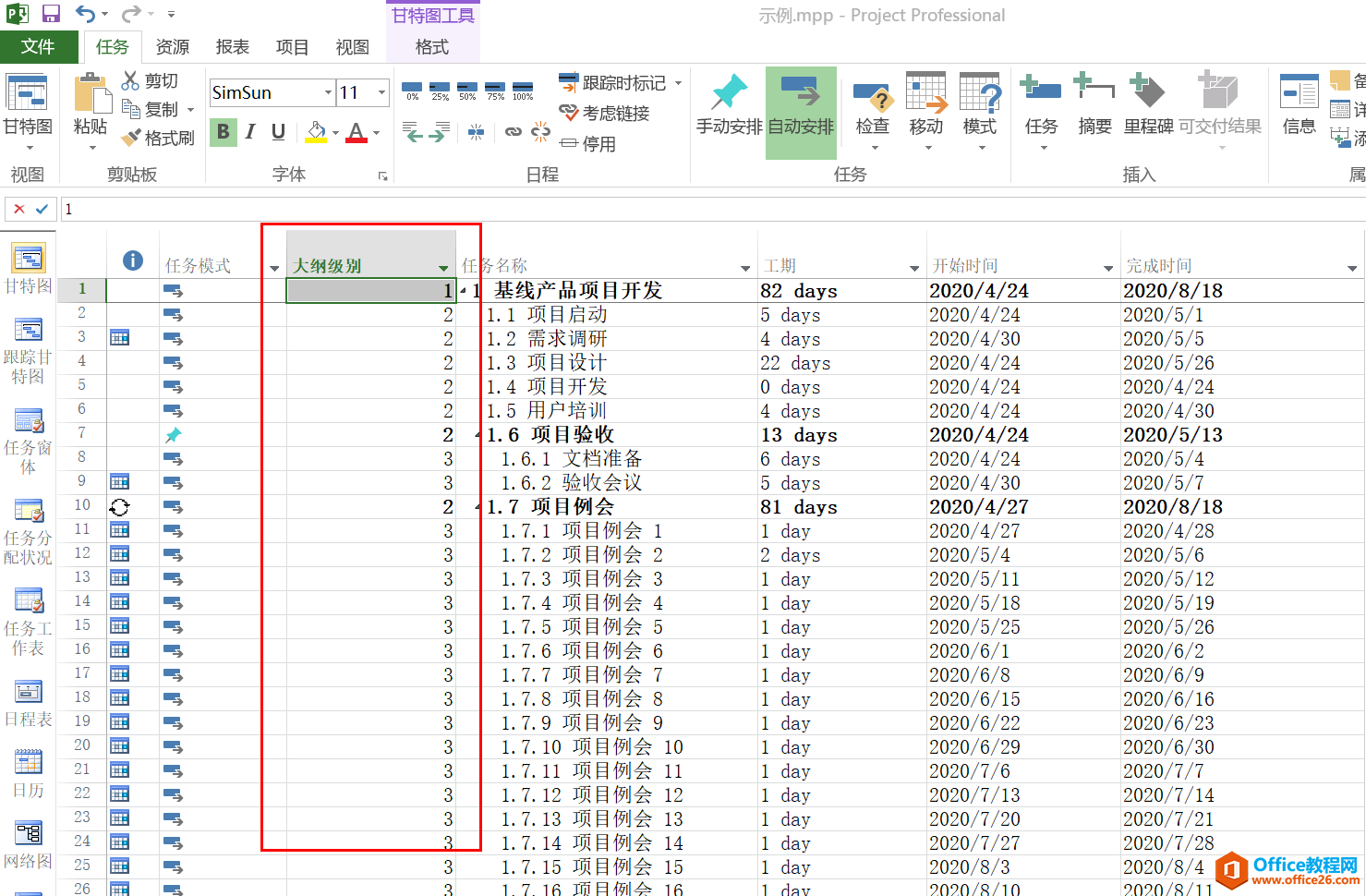Open filter dropdown of 任务名称 column
The image size is (1366, 896).
pos(745,268)
